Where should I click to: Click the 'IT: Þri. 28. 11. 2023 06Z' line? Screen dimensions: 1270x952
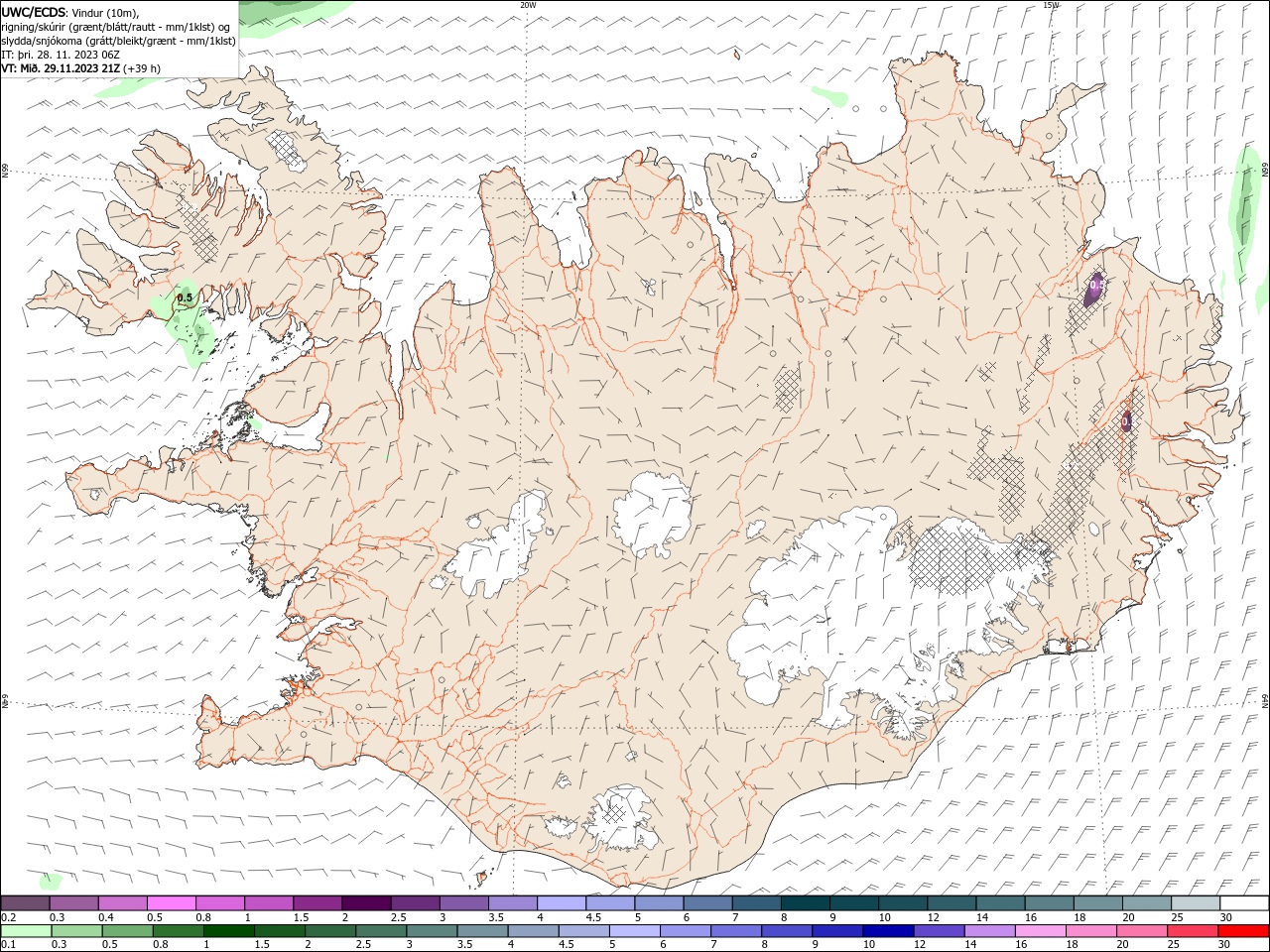61,55
